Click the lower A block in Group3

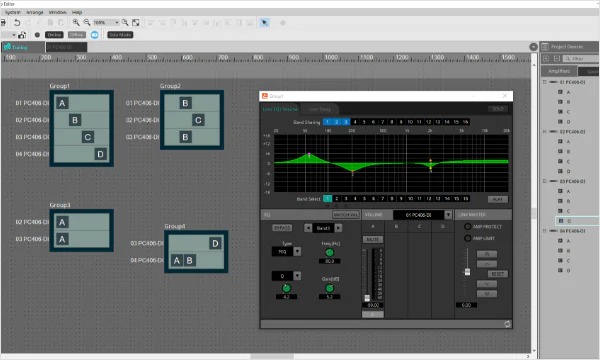pyautogui.click(x=62, y=239)
